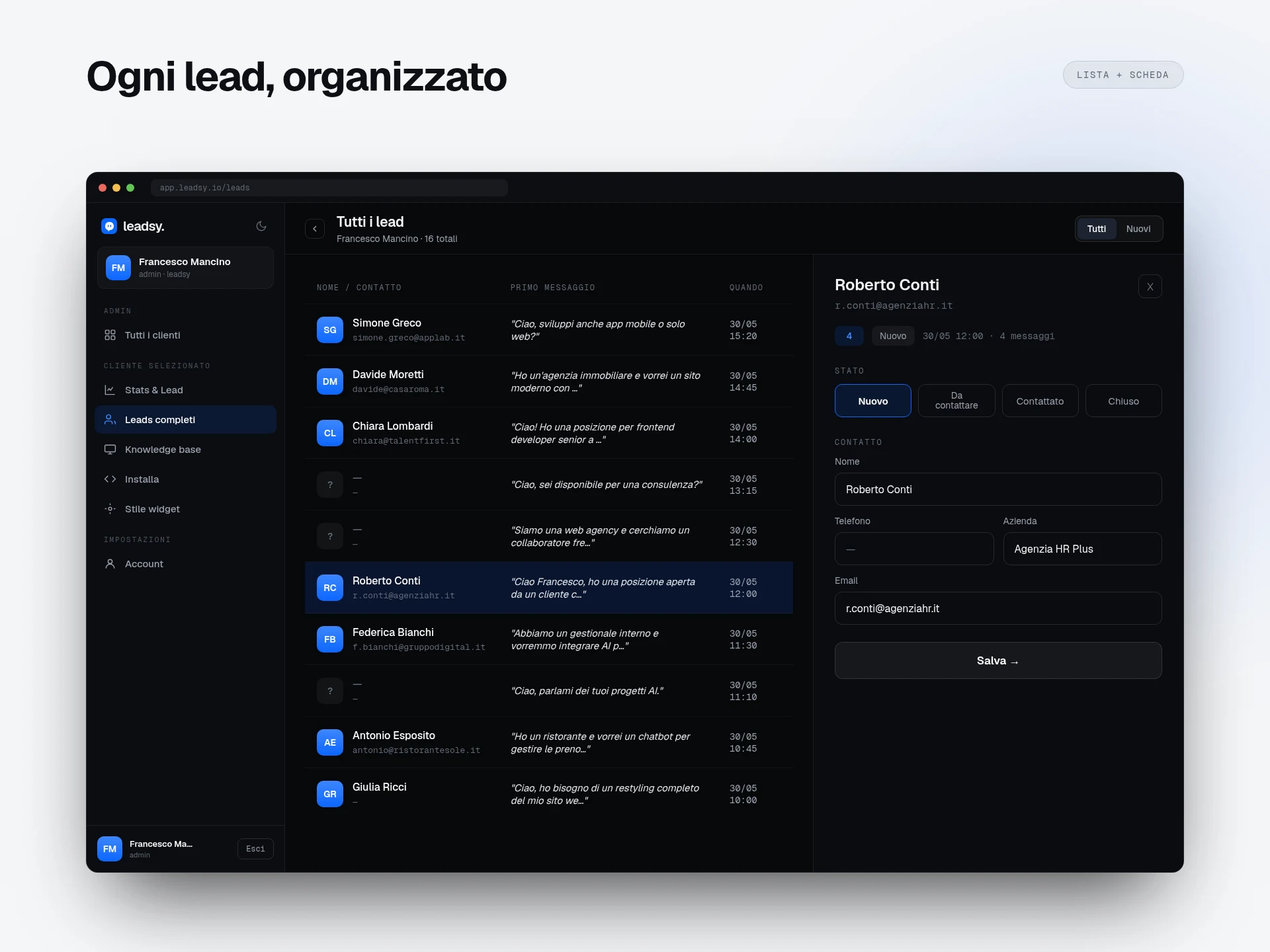The image size is (1270, 952).
Task: Click Tutti i clienti grid icon
Action: (110, 335)
